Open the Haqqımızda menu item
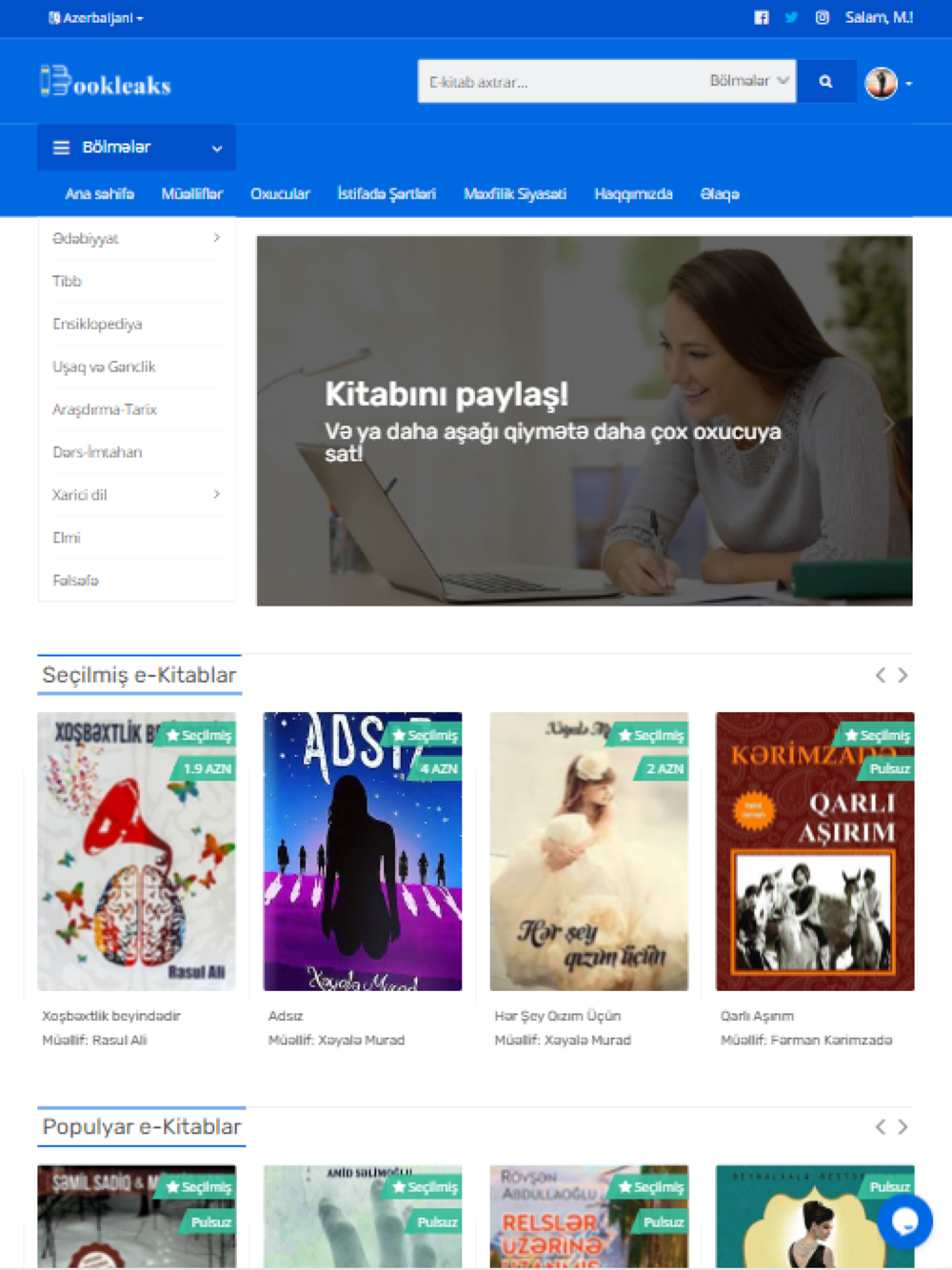This screenshot has height=1270, width=952. [633, 194]
